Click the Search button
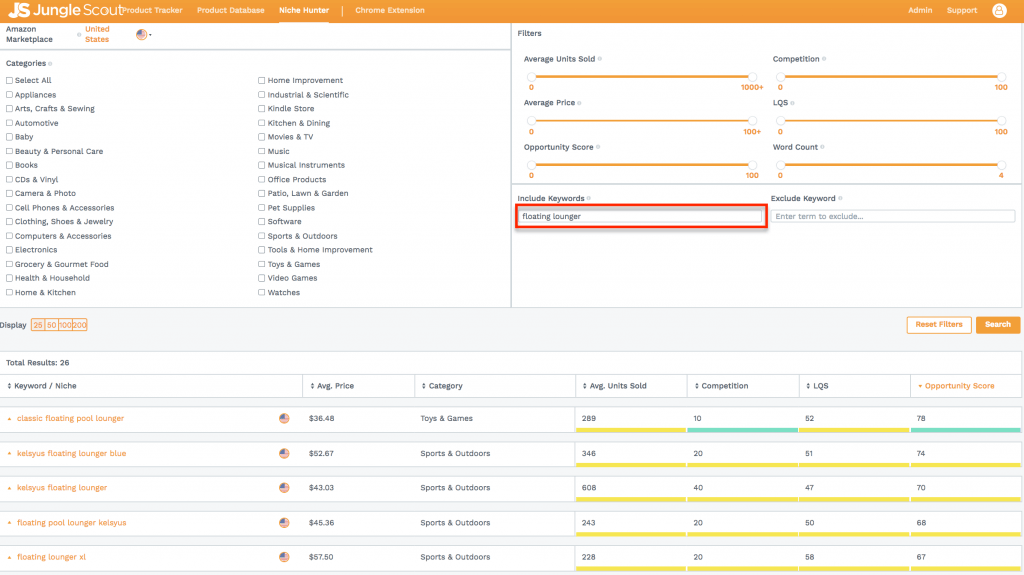The width and height of the screenshot is (1024, 575). click(998, 325)
